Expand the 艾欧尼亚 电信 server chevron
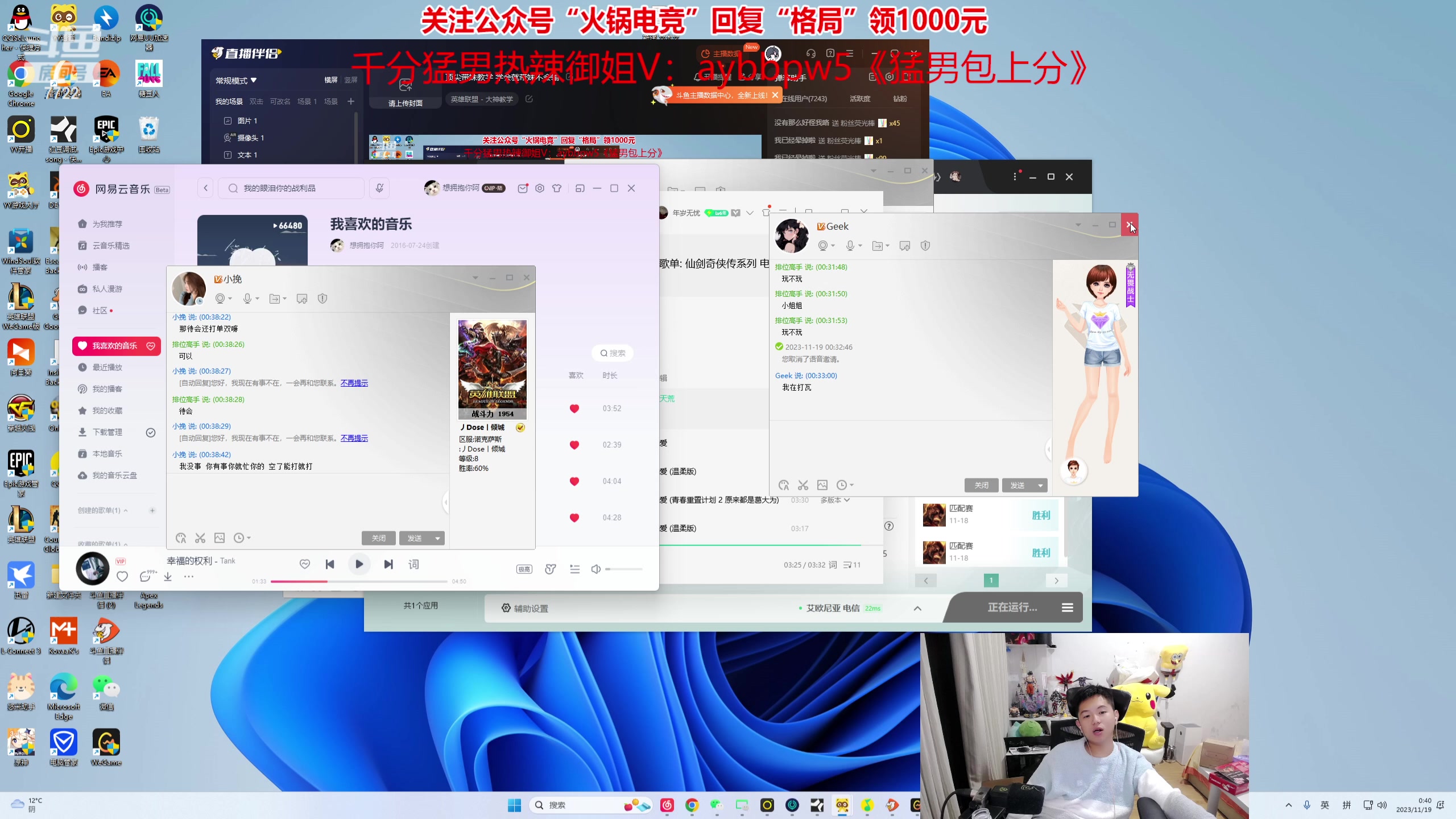Screen dimensions: 1456x819 917,609
